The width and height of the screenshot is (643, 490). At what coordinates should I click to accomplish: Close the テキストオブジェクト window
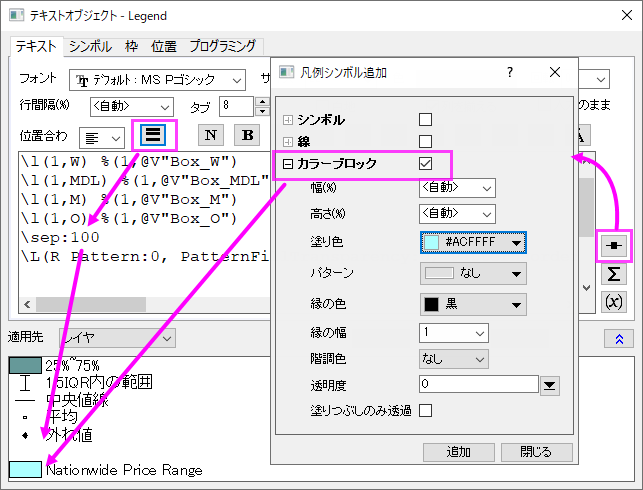tap(627, 16)
